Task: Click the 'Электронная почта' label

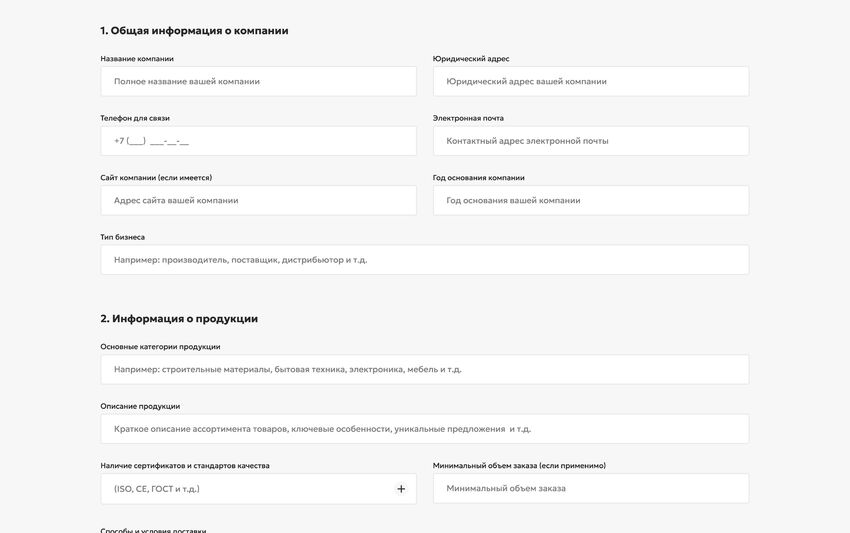Action: click(468, 118)
